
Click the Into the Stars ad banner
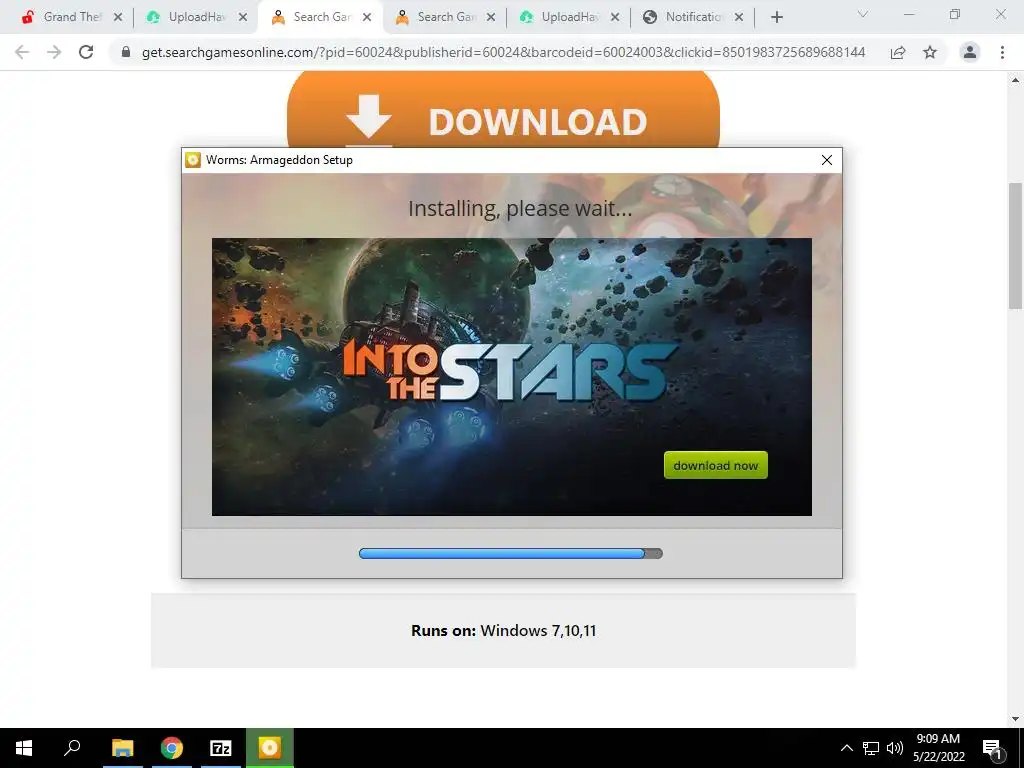[511, 377]
